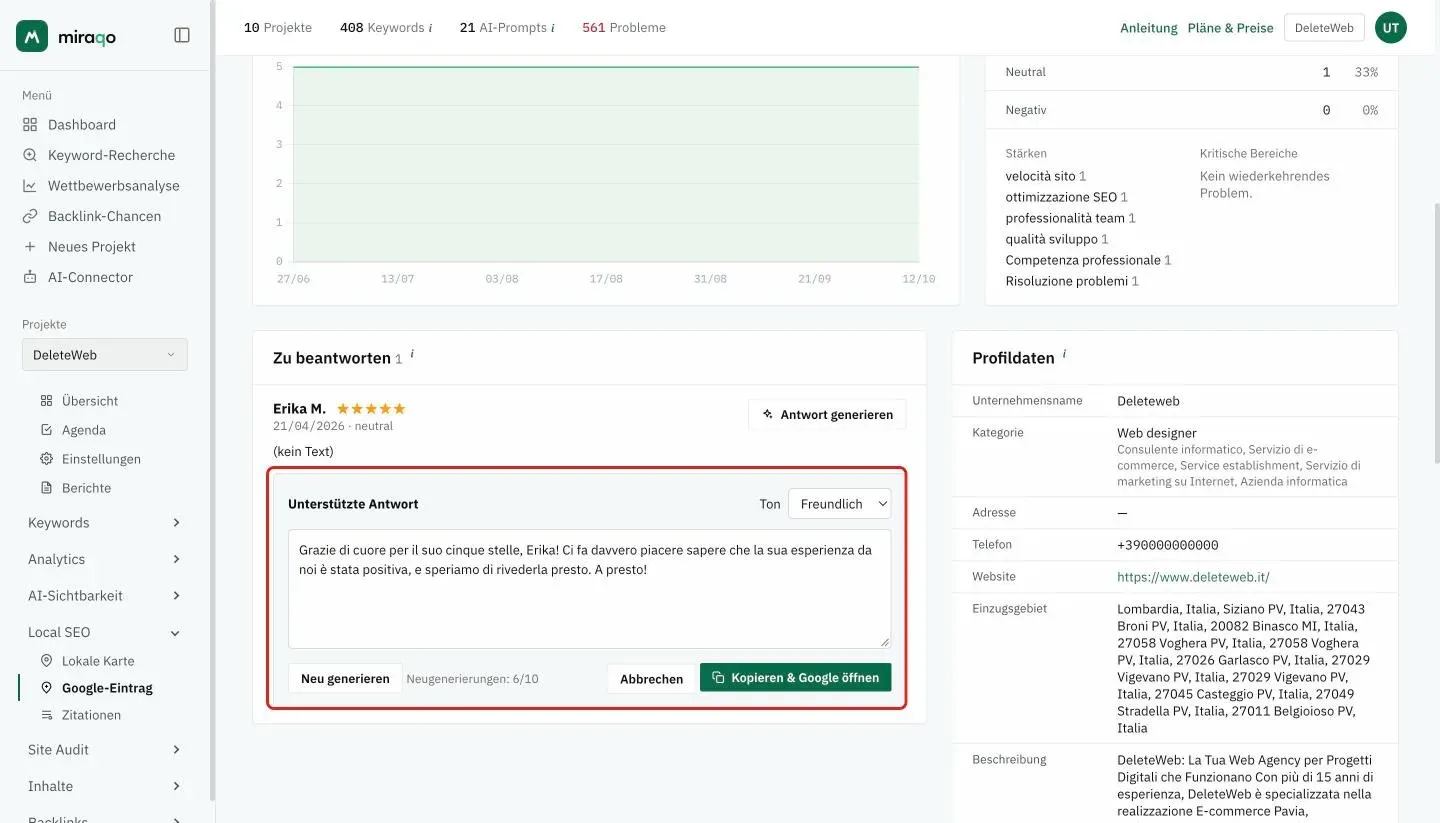Click the Berichte document icon
The image size is (1440, 823).
pyautogui.click(x=46, y=488)
